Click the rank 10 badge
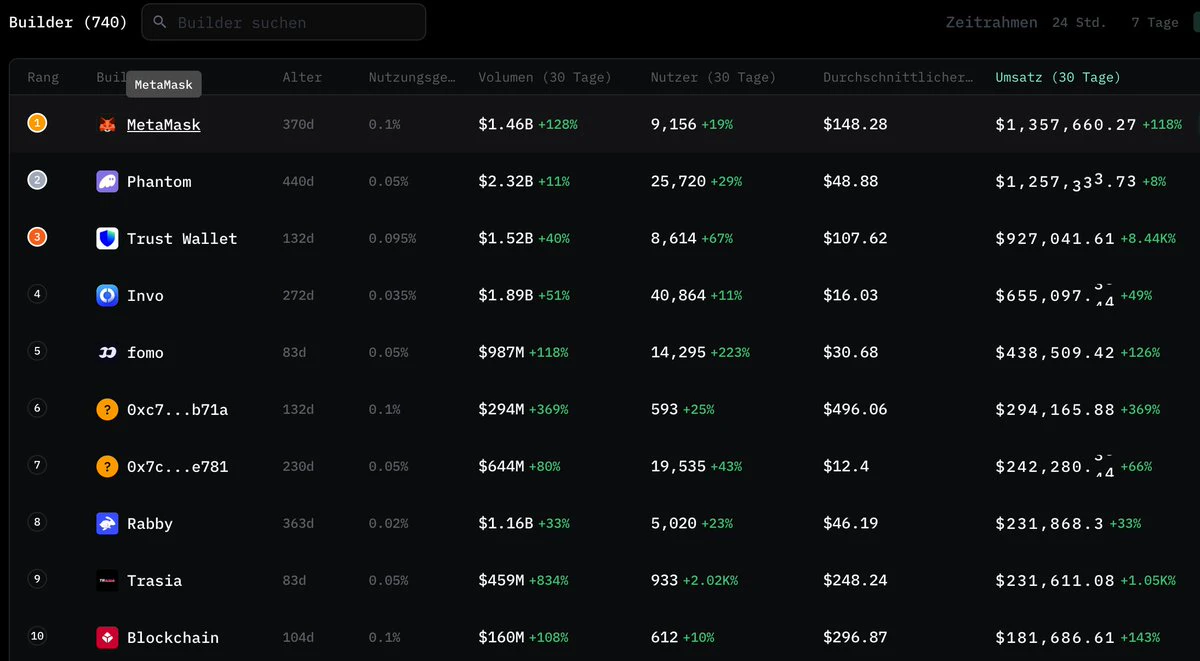Viewport: 1200px width, 661px height. click(37, 636)
